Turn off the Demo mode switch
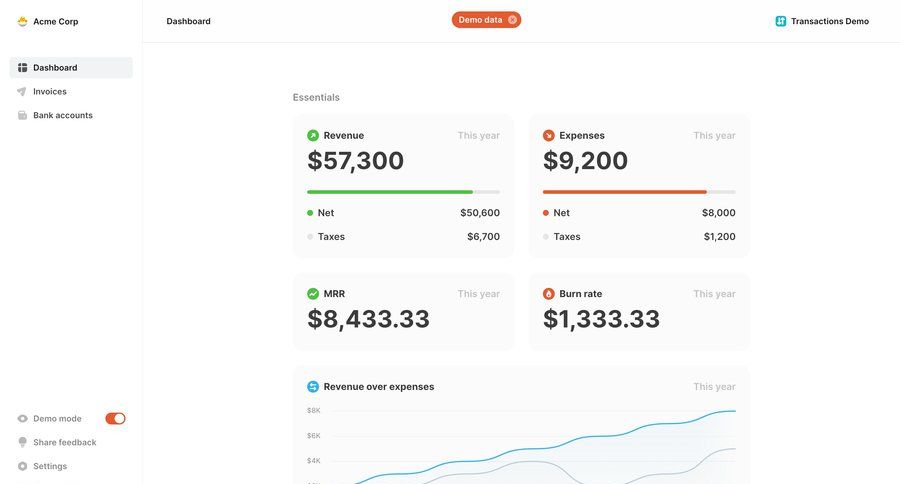 115,419
